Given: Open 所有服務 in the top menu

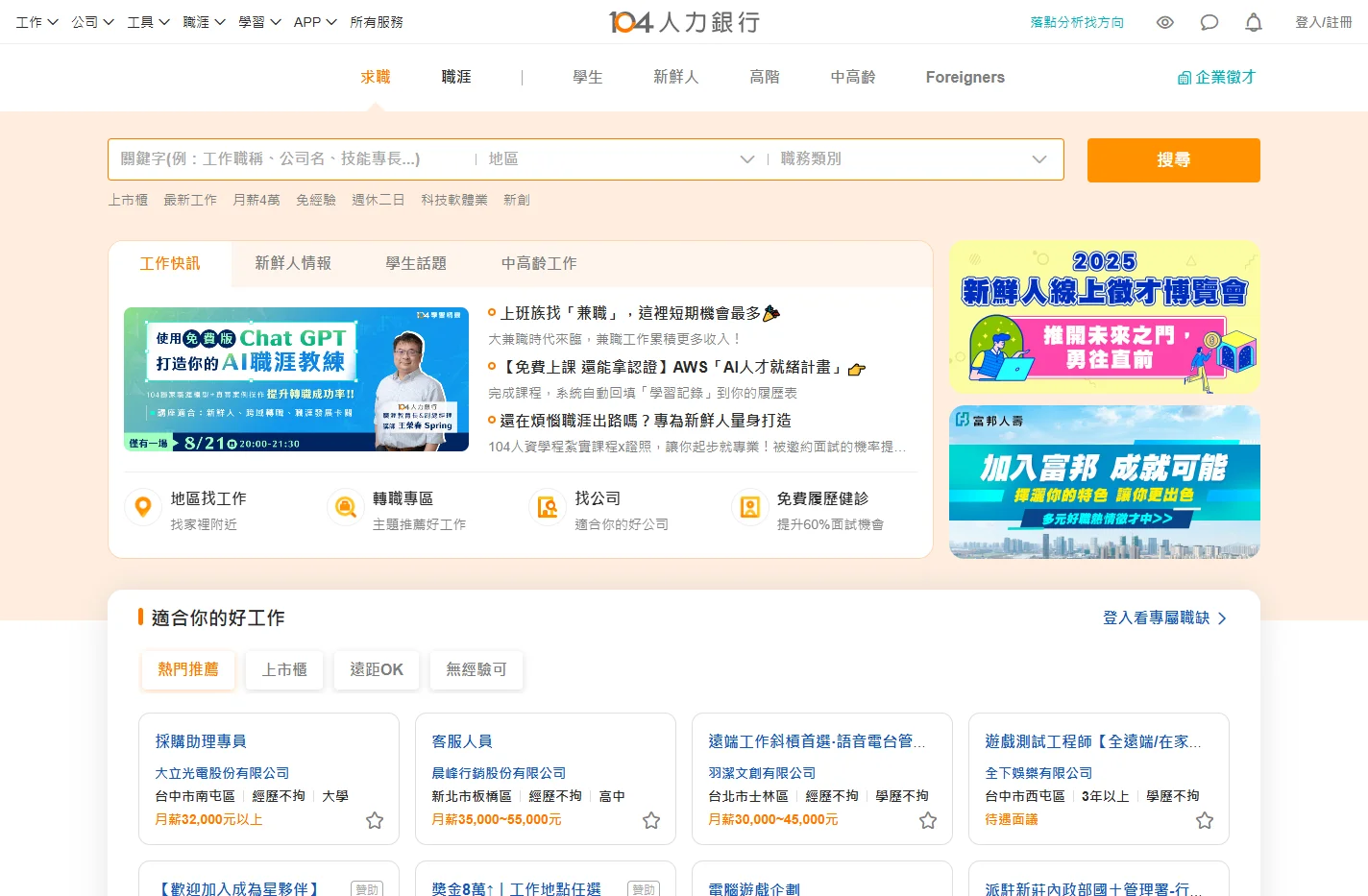Looking at the screenshot, I should [x=377, y=22].
